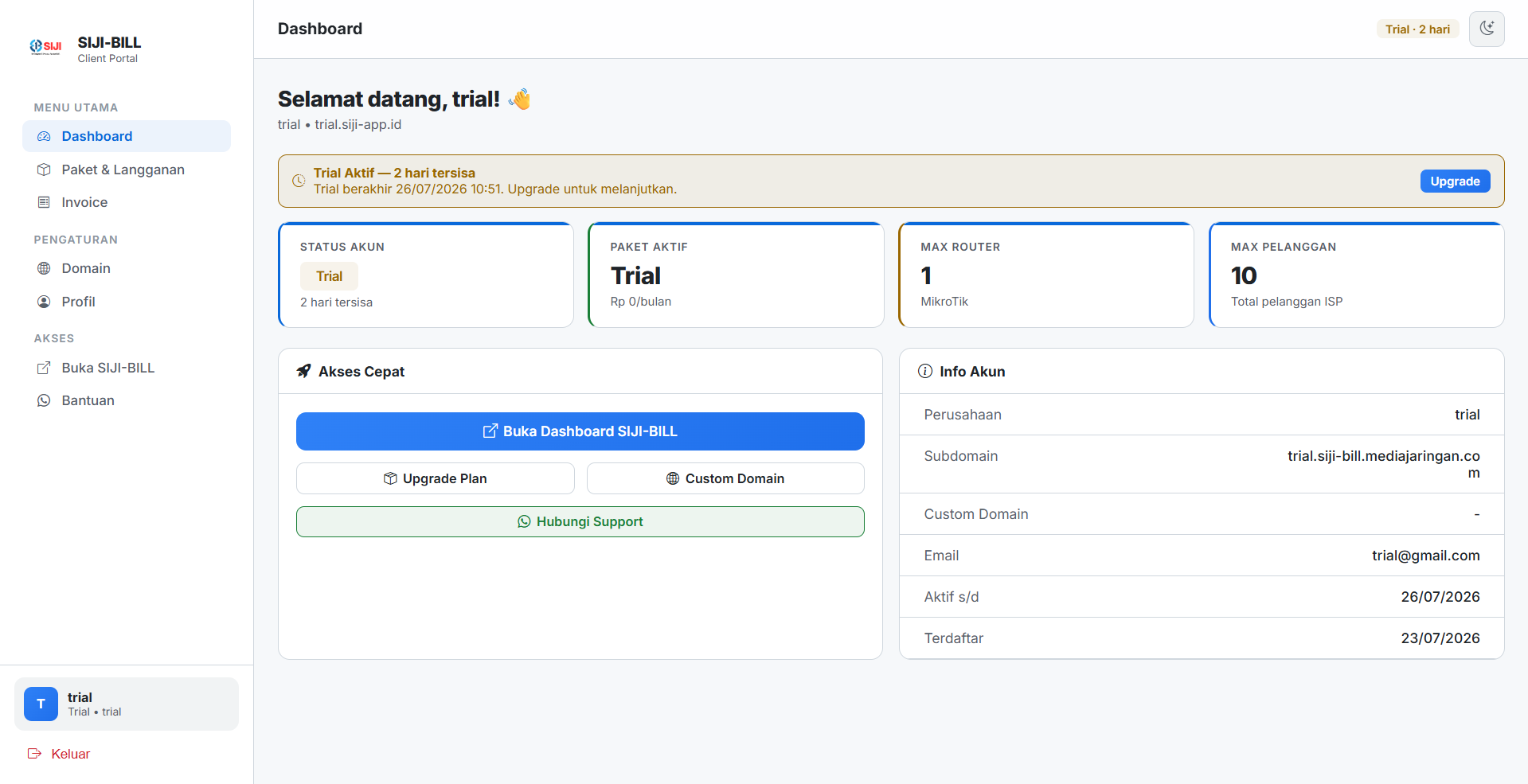Go to Paket & Langganan
This screenshot has height=784, width=1528.
(x=127, y=170)
